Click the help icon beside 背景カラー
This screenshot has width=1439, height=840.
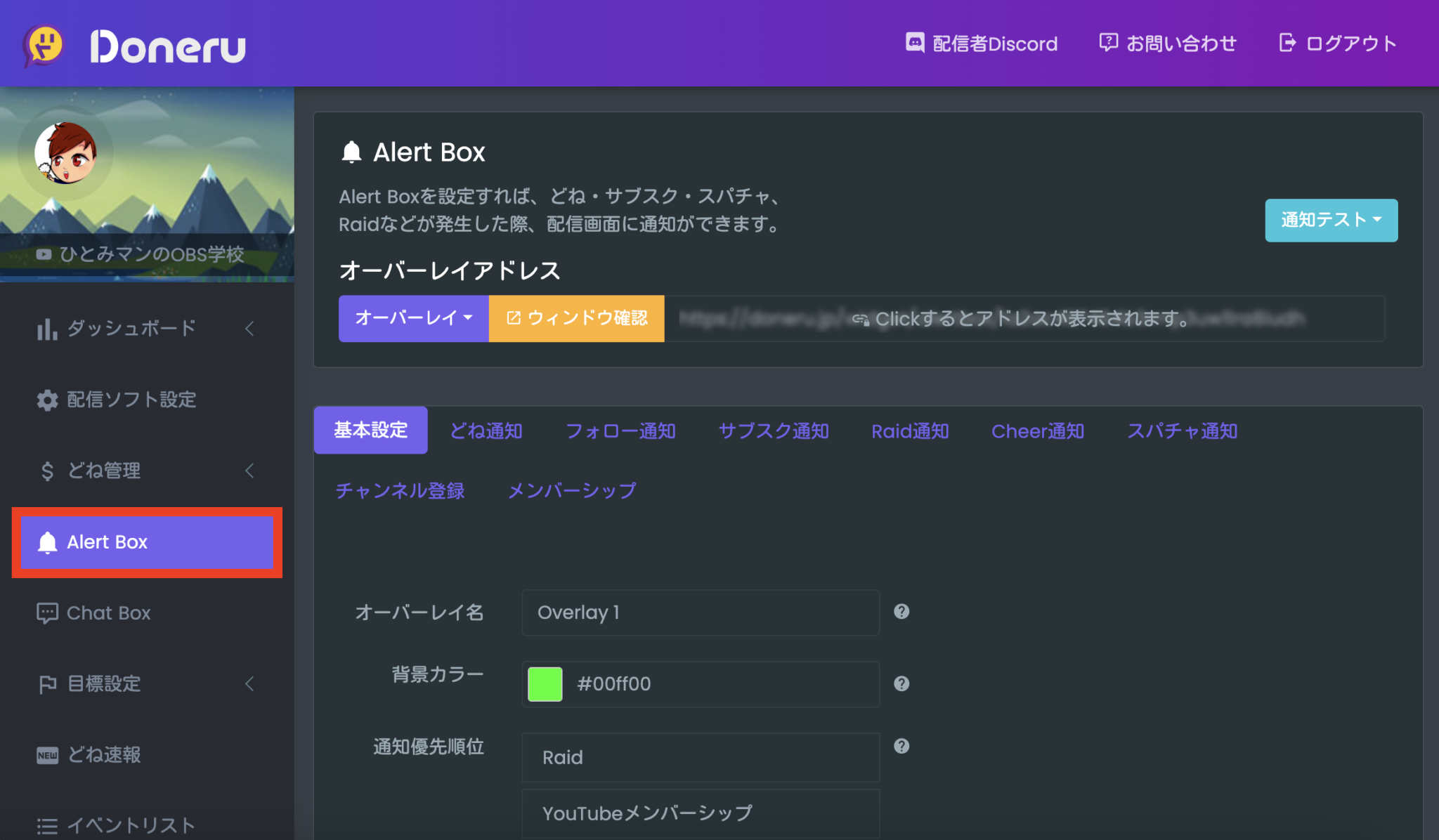pos(902,683)
